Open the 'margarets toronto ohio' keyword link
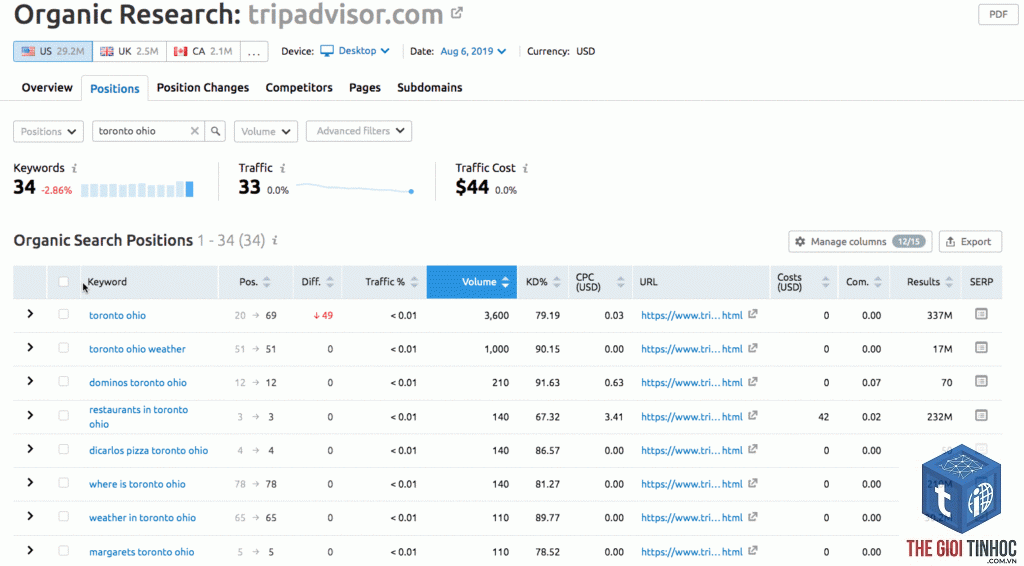This screenshot has width=1024, height=566. click(141, 552)
